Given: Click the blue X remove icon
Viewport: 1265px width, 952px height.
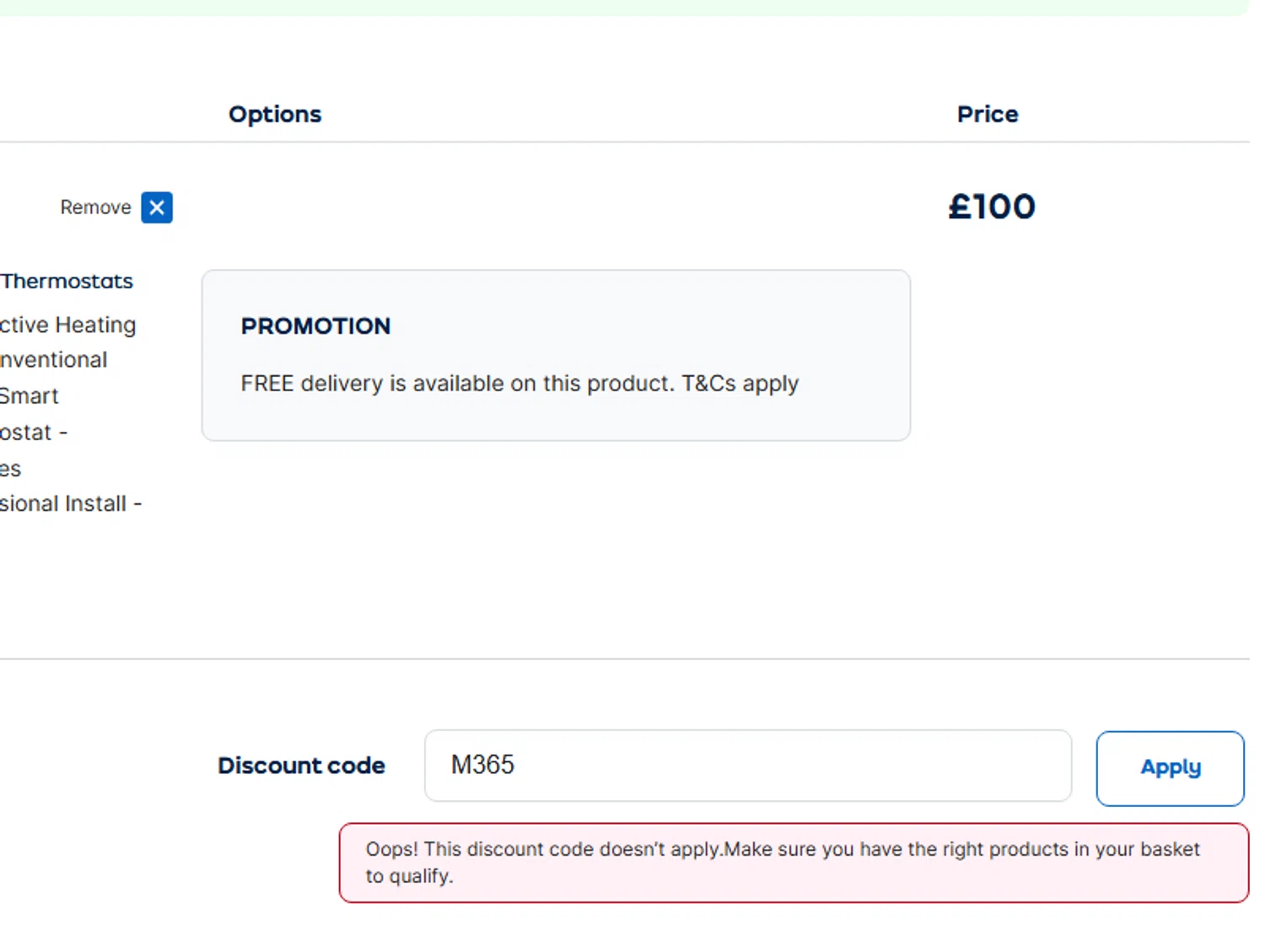Looking at the screenshot, I should pyautogui.click(x=157, y=207).
